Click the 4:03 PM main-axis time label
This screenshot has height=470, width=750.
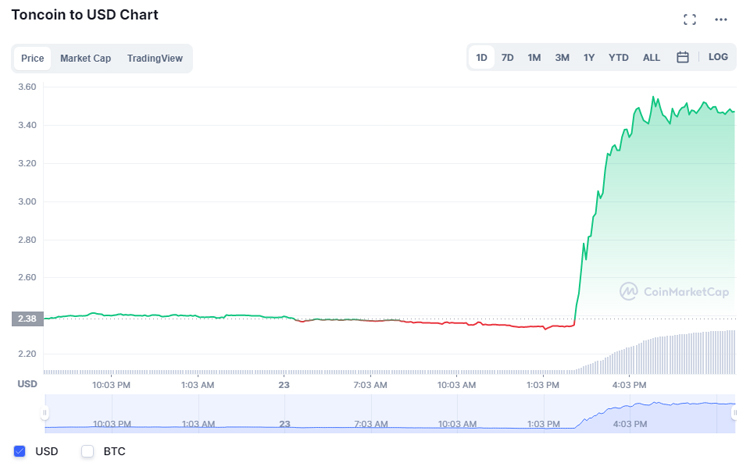(x=629, y=385)
